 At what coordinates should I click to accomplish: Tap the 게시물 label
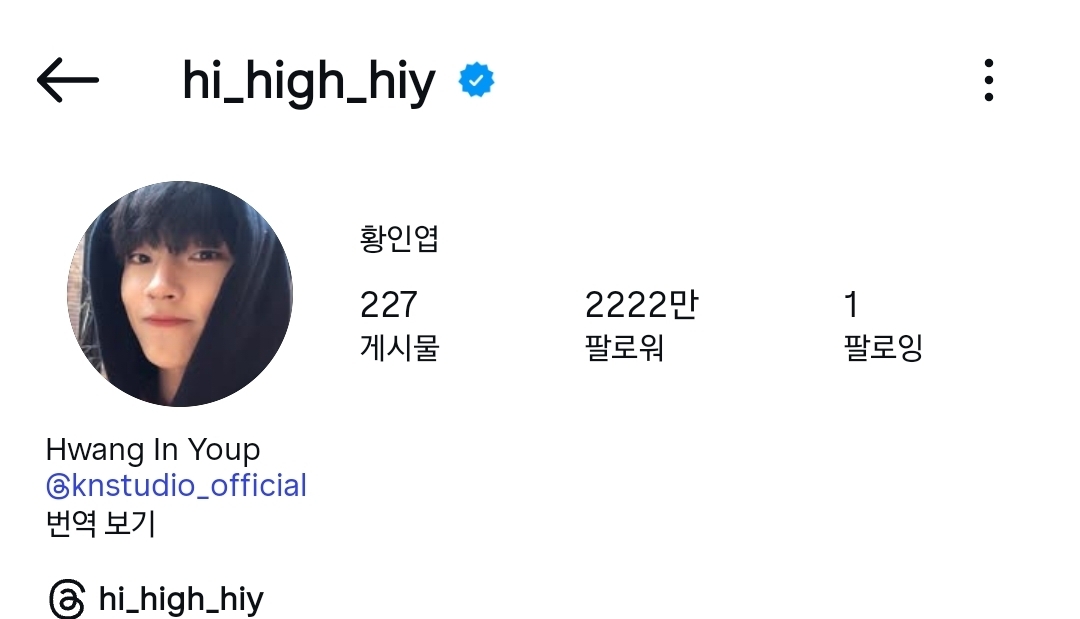[x=399, y=347]
